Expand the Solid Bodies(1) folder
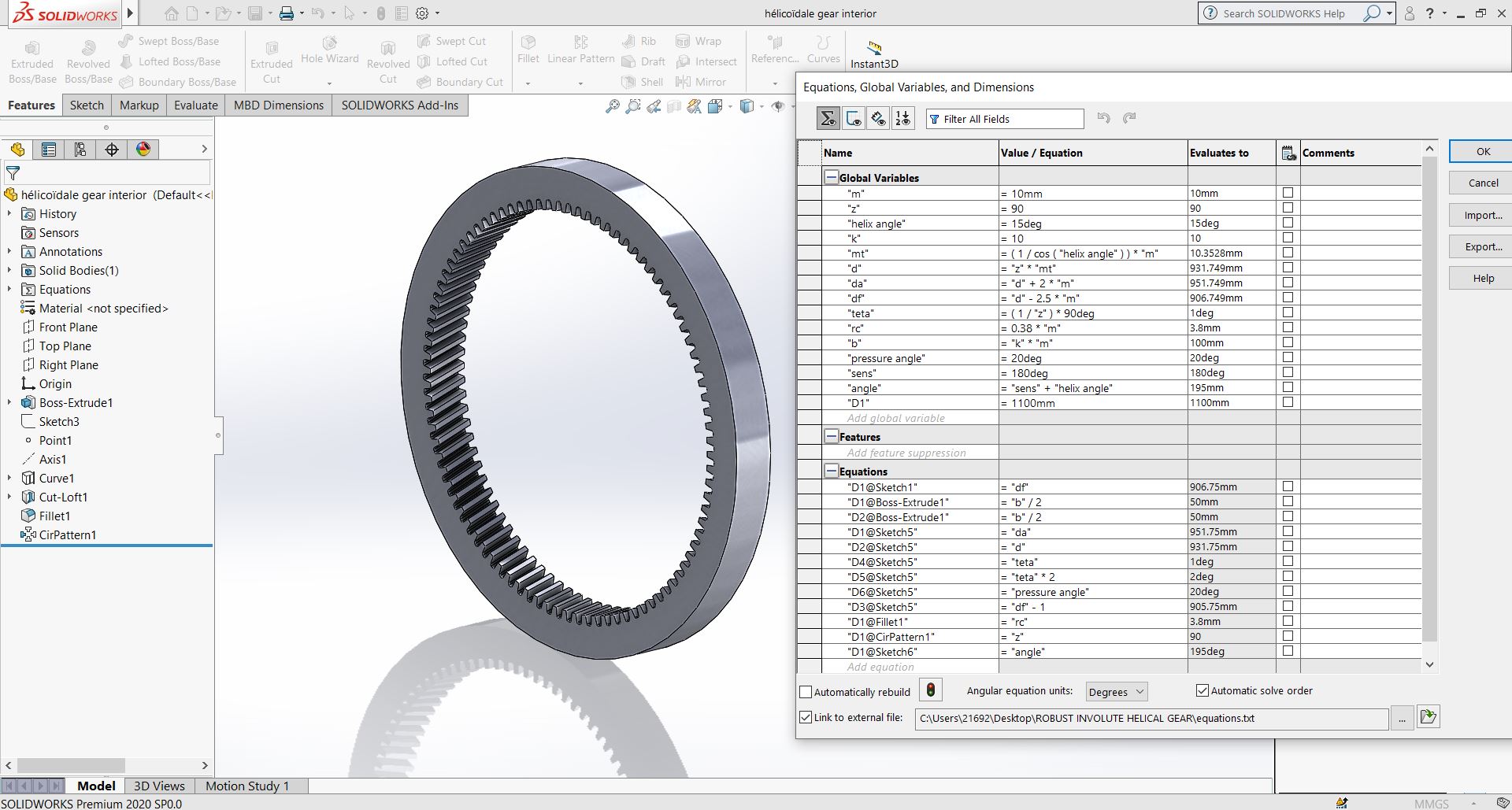 click(x=9, y=270)
